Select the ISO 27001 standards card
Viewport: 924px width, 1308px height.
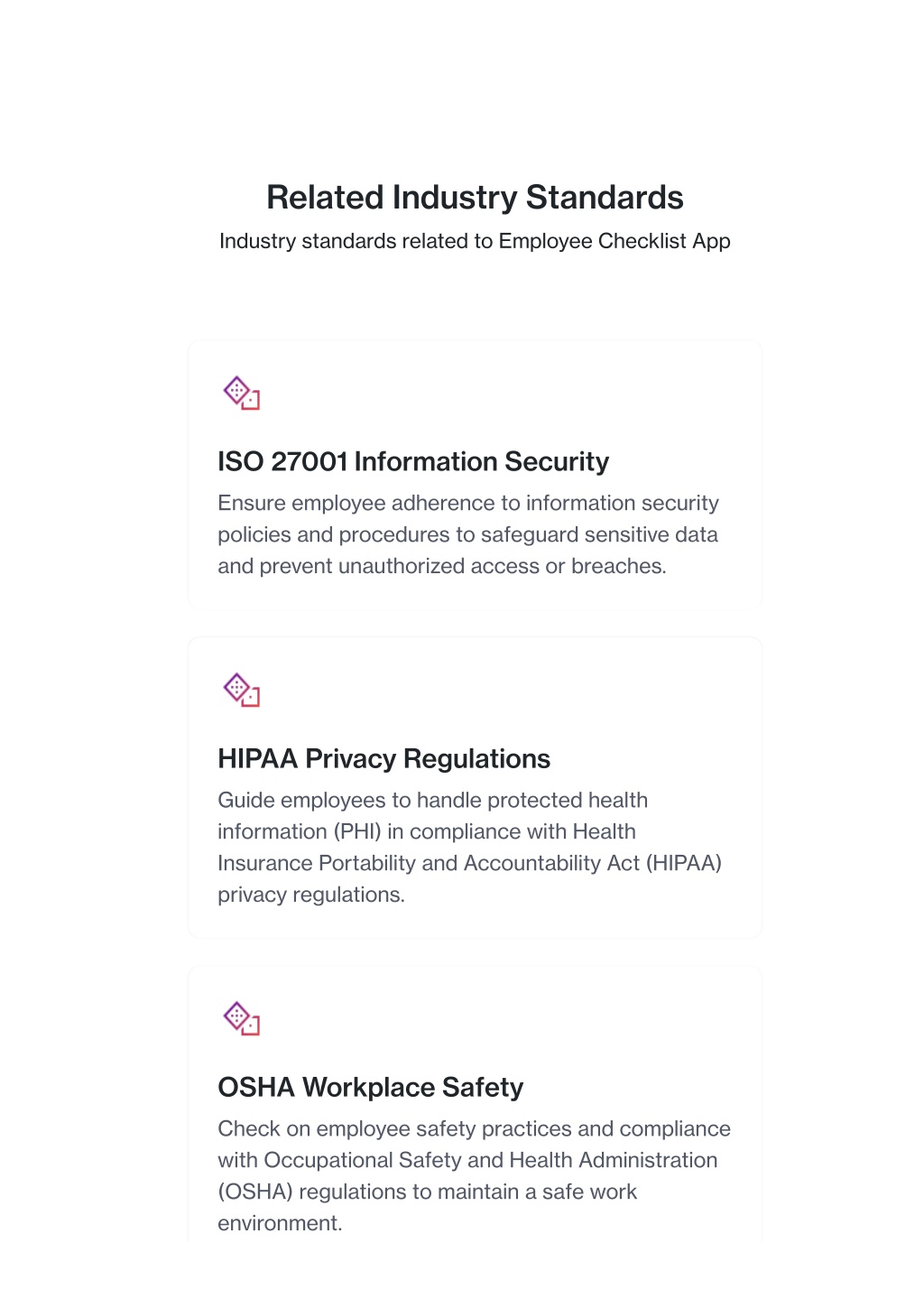pos(475,472)
